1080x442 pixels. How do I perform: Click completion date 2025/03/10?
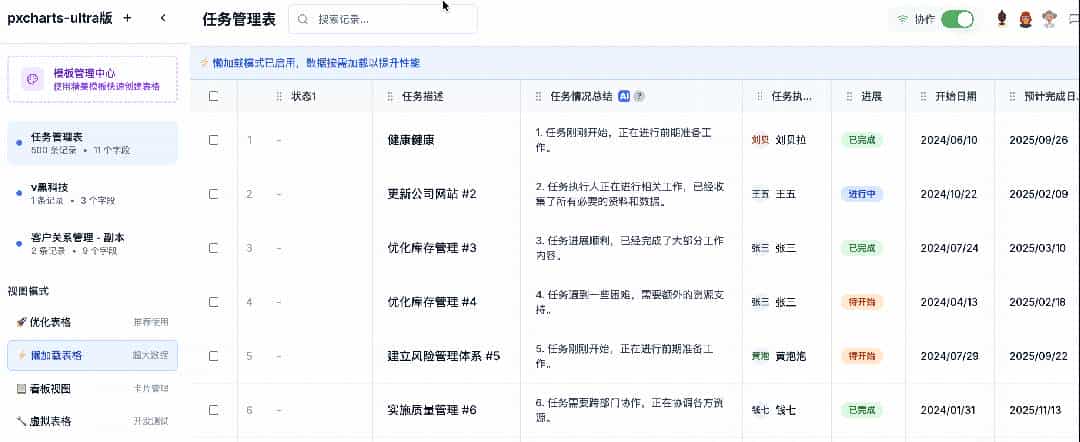pos(1038,248)
